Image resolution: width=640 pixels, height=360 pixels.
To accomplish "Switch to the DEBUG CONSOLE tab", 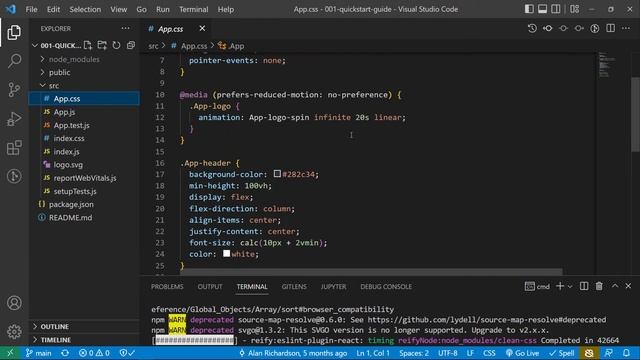I will point(386,287).
